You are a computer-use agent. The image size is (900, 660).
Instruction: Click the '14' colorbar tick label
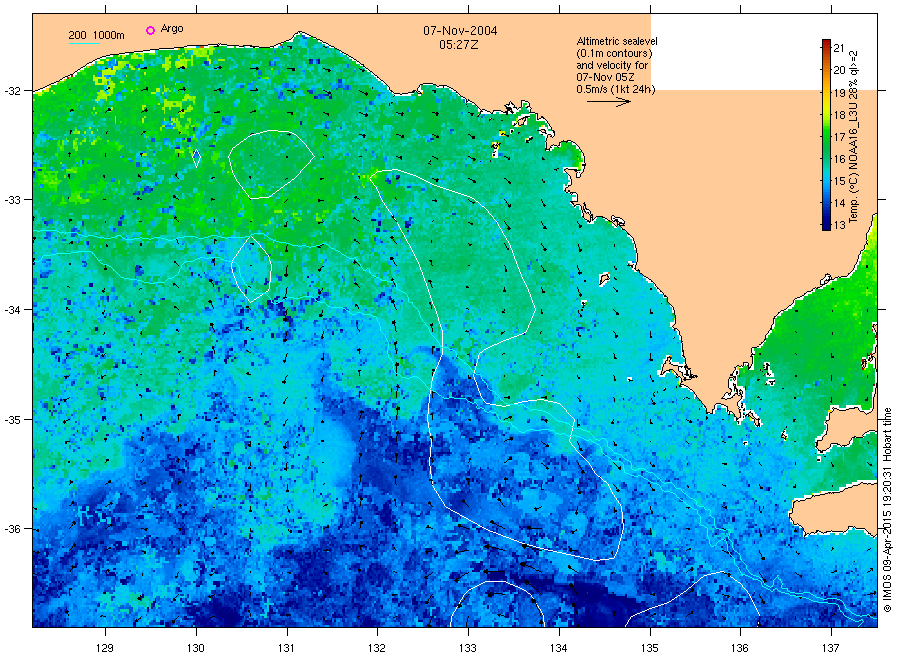click(839, 203)
